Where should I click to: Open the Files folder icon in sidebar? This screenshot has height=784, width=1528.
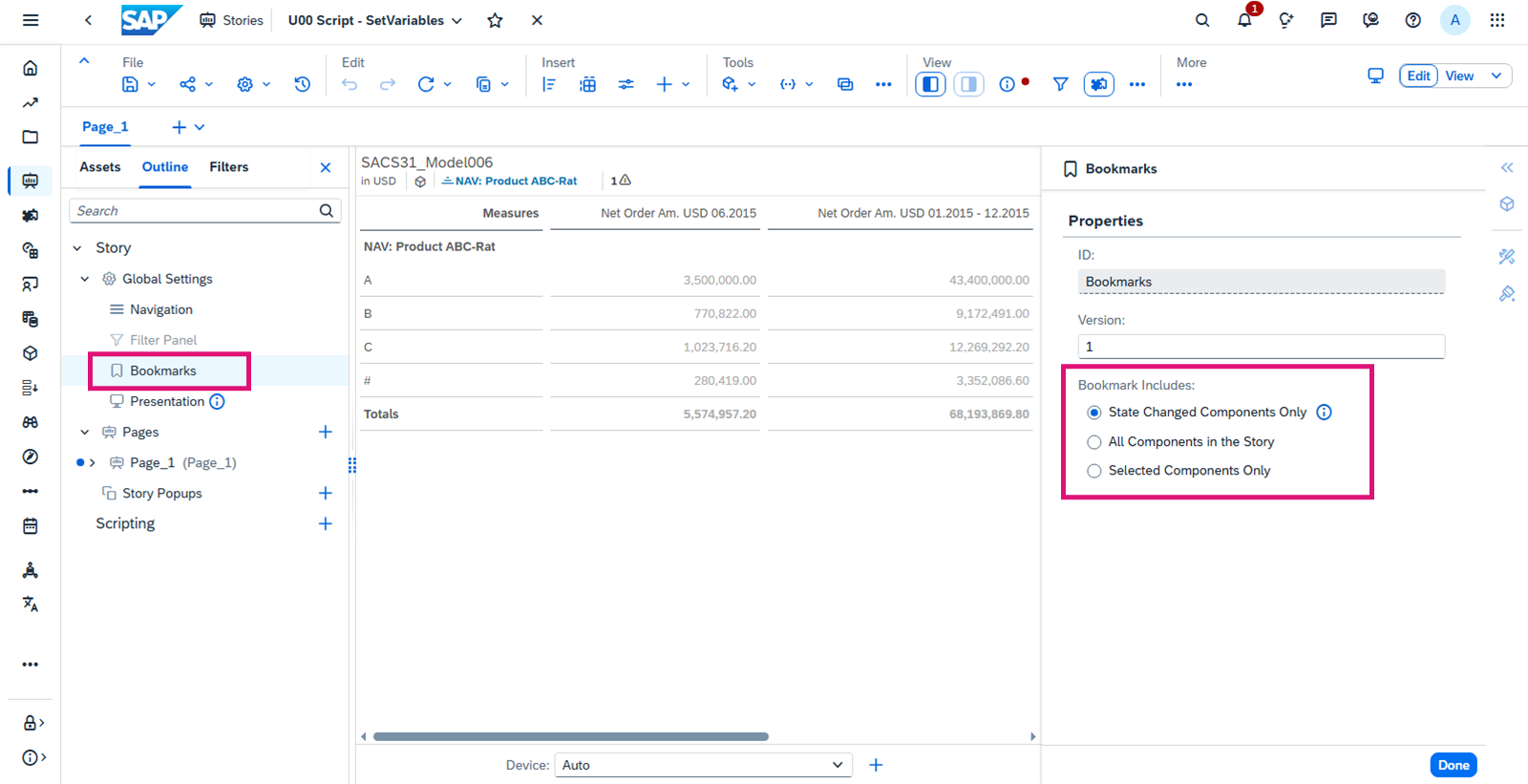tap(31, 137)
